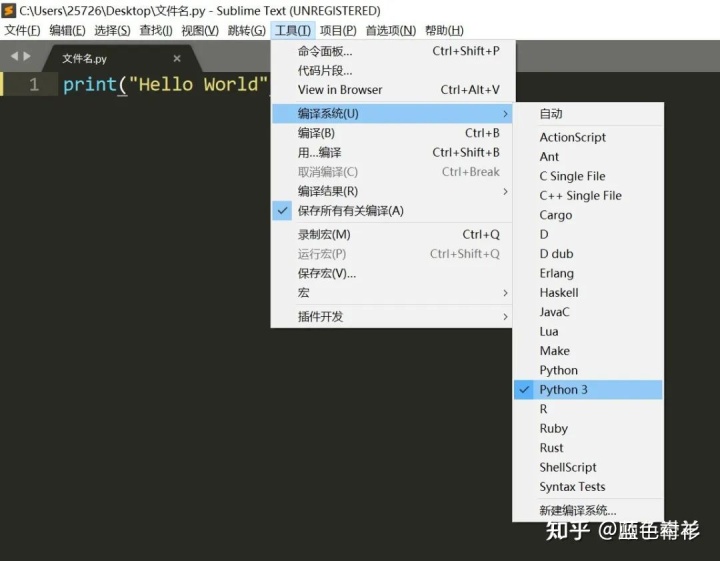
Task: Select ShellScript build system
Action: (x=588, y=467)
